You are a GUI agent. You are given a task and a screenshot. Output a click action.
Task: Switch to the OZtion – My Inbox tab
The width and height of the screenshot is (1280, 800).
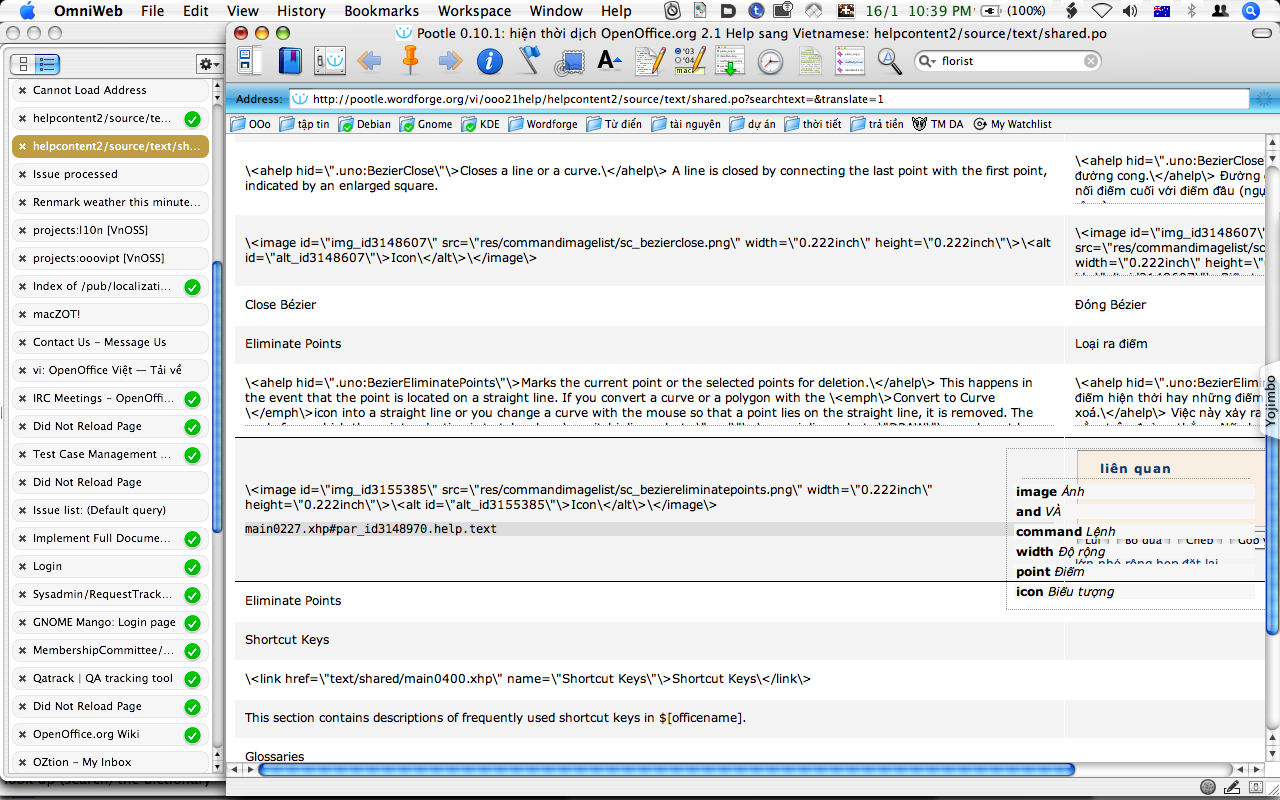[110, 762]
